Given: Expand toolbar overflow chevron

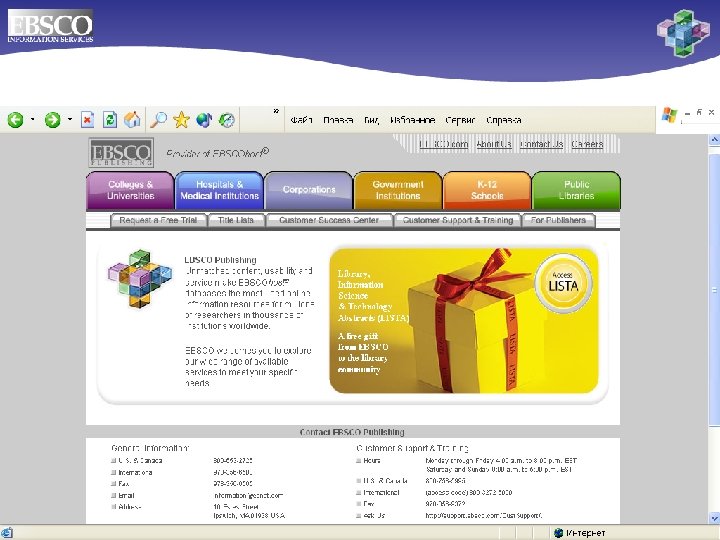Looking at the screenshot, I should (276, 111).
